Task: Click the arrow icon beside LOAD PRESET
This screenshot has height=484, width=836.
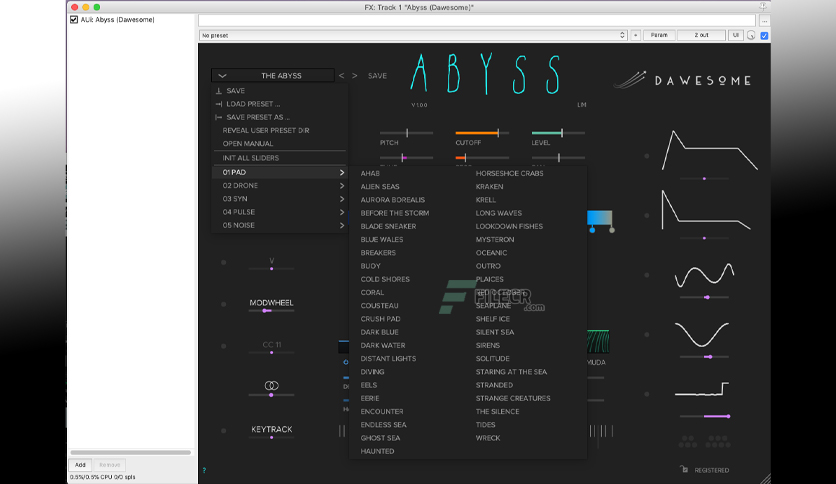Action: [219, 104]
